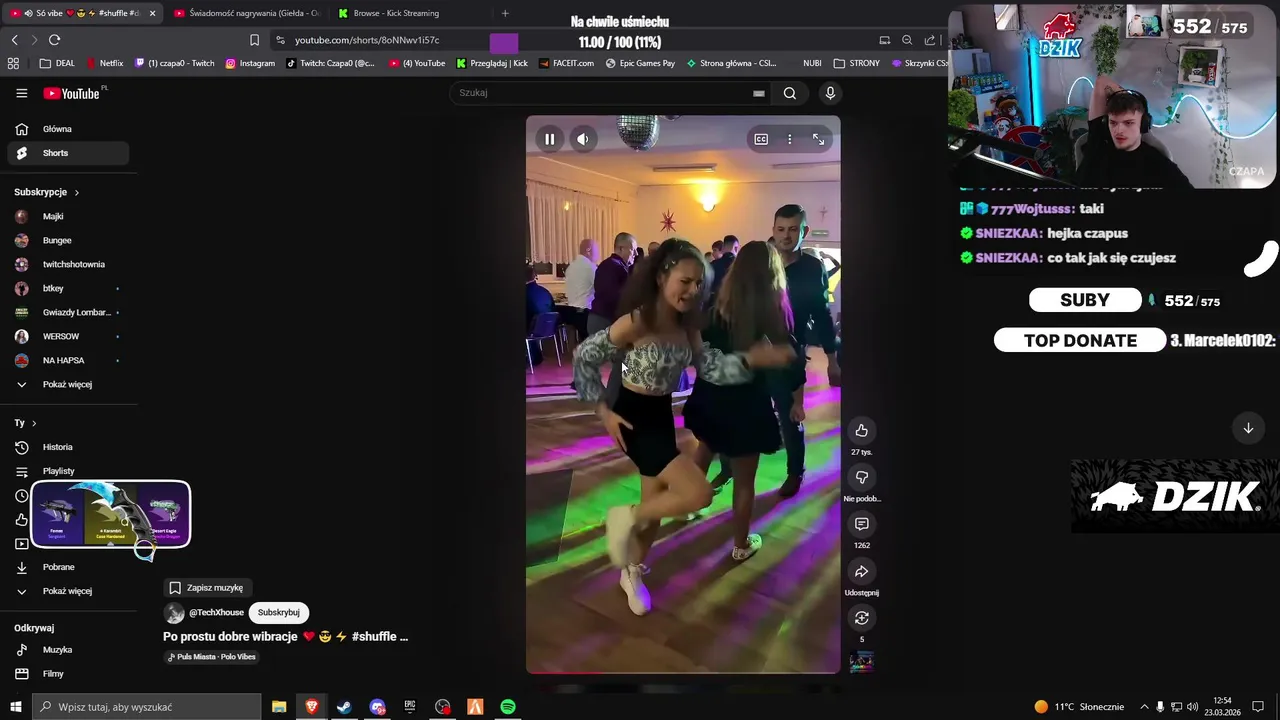Like the Short with thumbs up
Image resolution: width=1280 pixels, height=720 pixels.
[861, 430]
